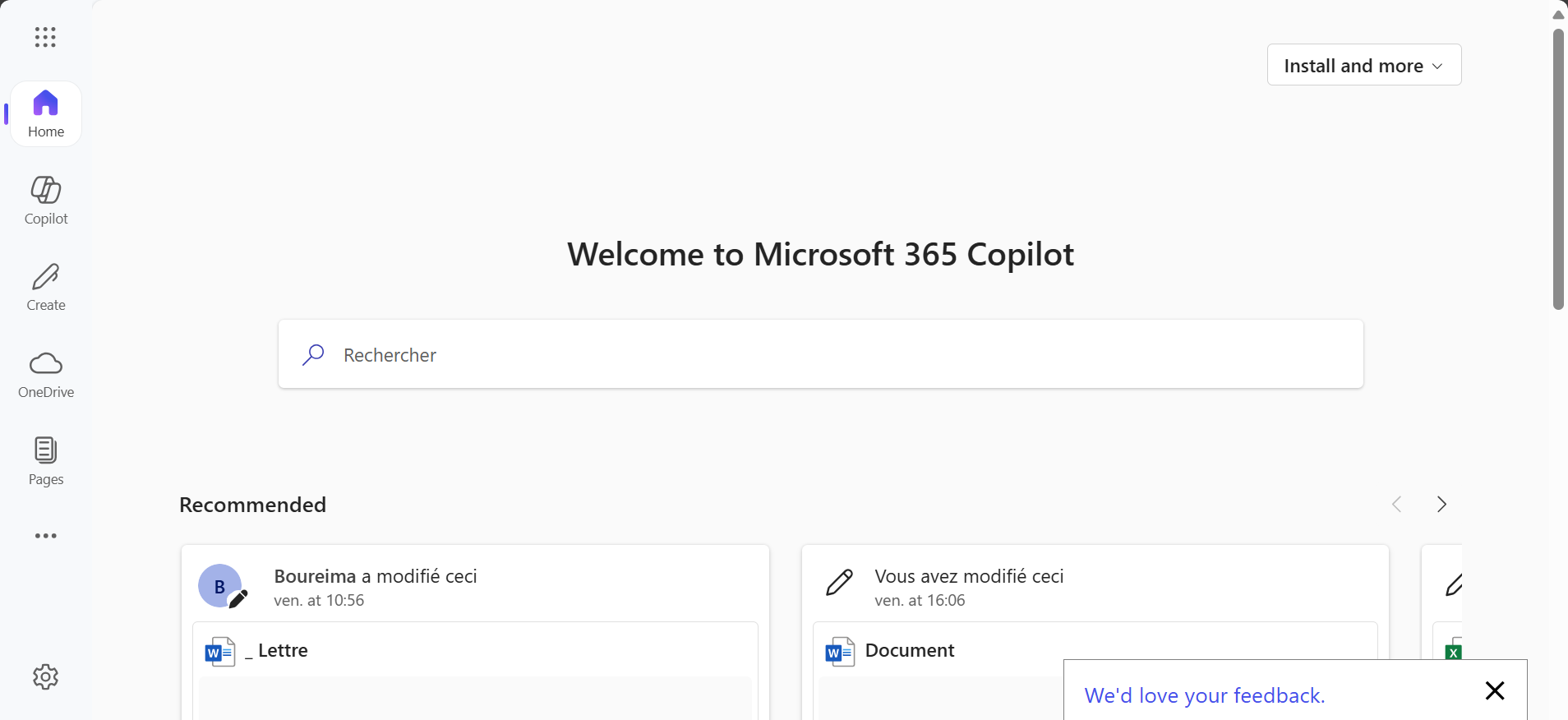Open OneDrive cloud icon in sidebar

(46, 374)
